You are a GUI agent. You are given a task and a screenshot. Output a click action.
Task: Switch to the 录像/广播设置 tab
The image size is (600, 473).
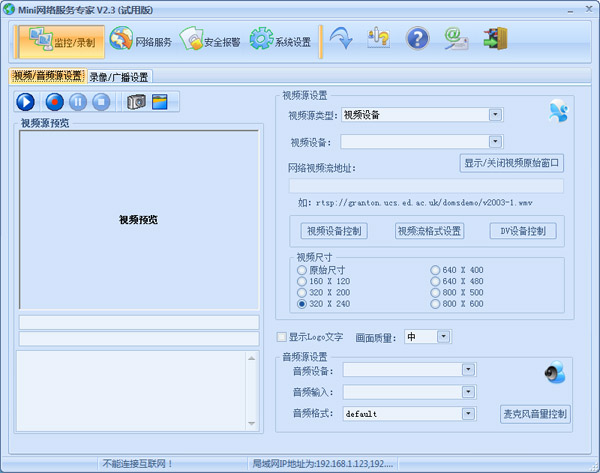point(118,76)
